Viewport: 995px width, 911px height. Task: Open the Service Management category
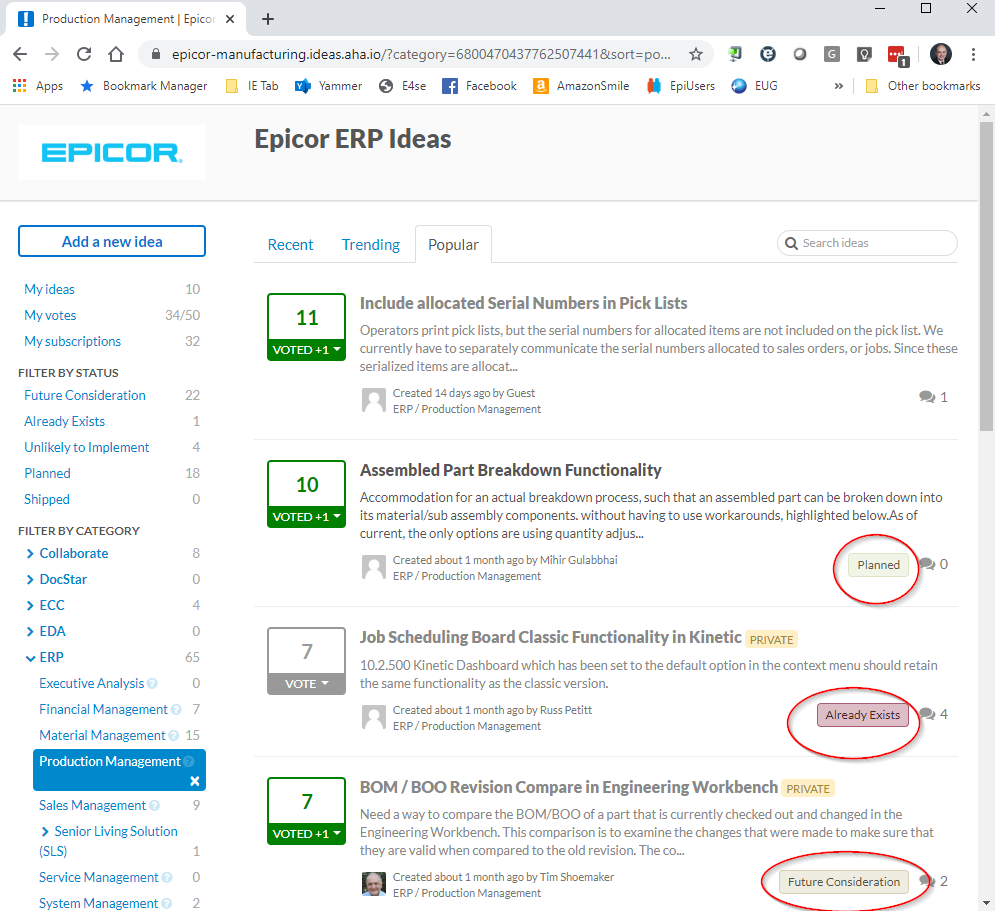pos(98,877)
